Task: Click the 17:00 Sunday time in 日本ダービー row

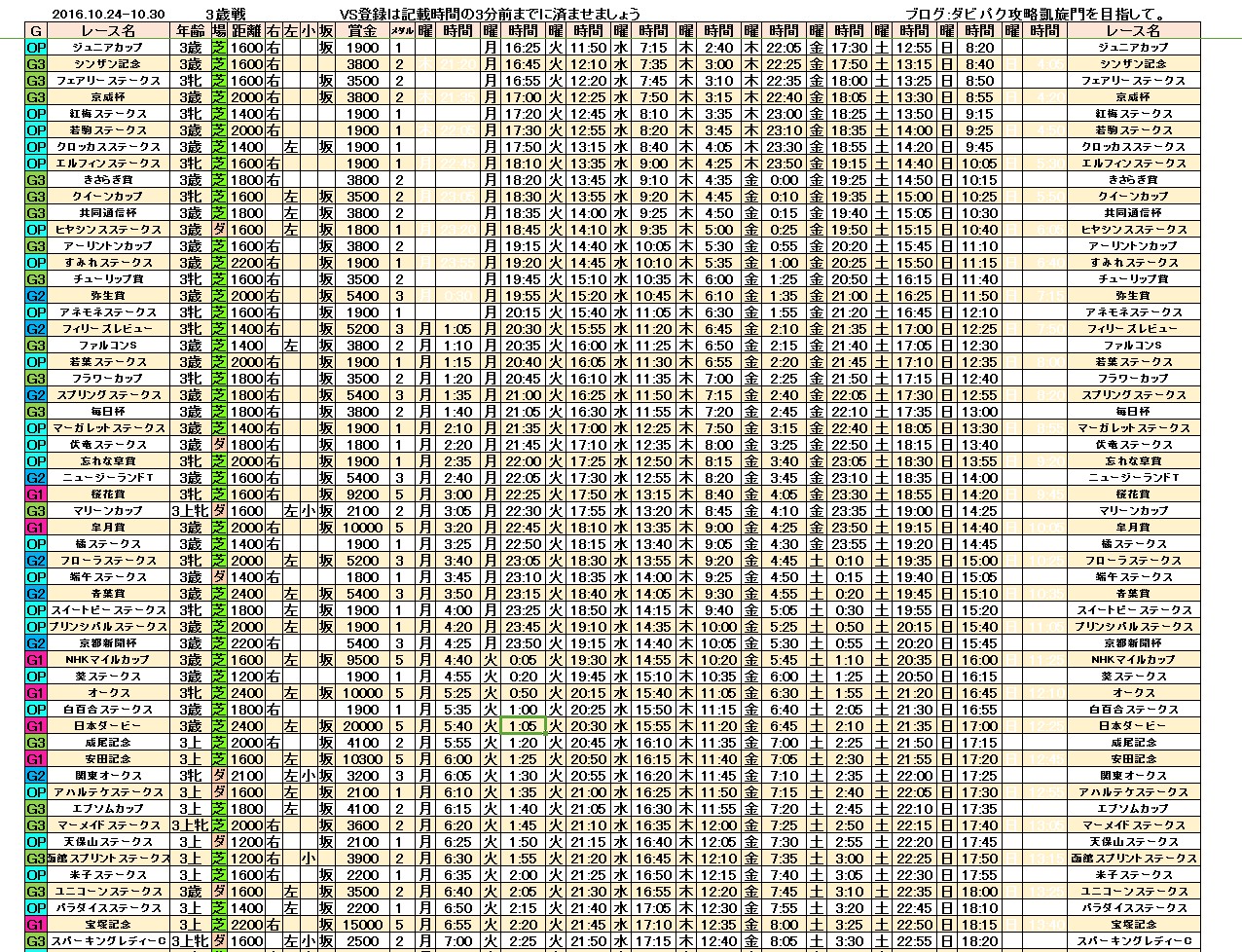Action: click(979, 726)
